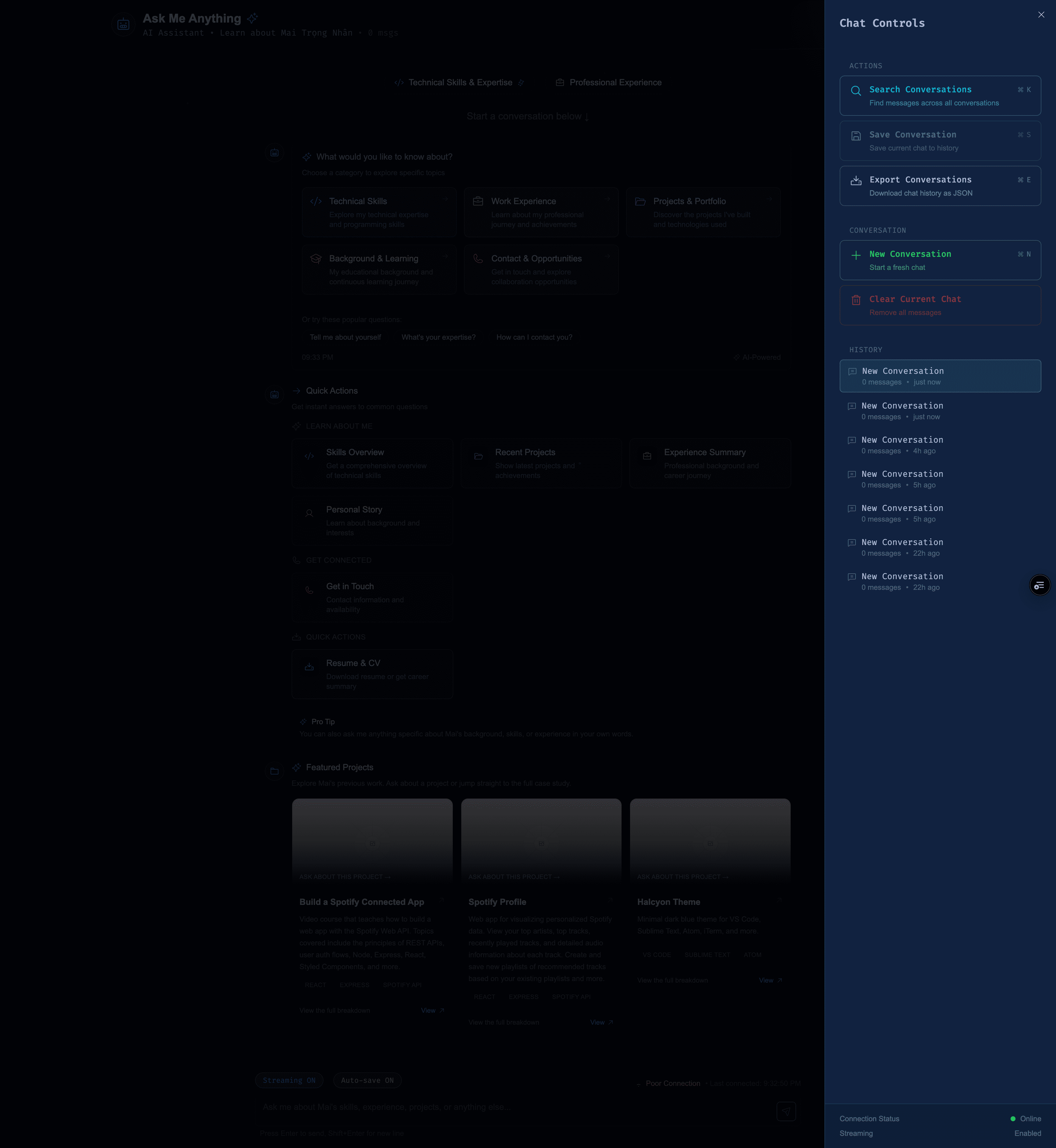This screenshot has width=1056, height=1148.
Task: Select the Search Conversations magnifier icon
Action: coord(856,90)
